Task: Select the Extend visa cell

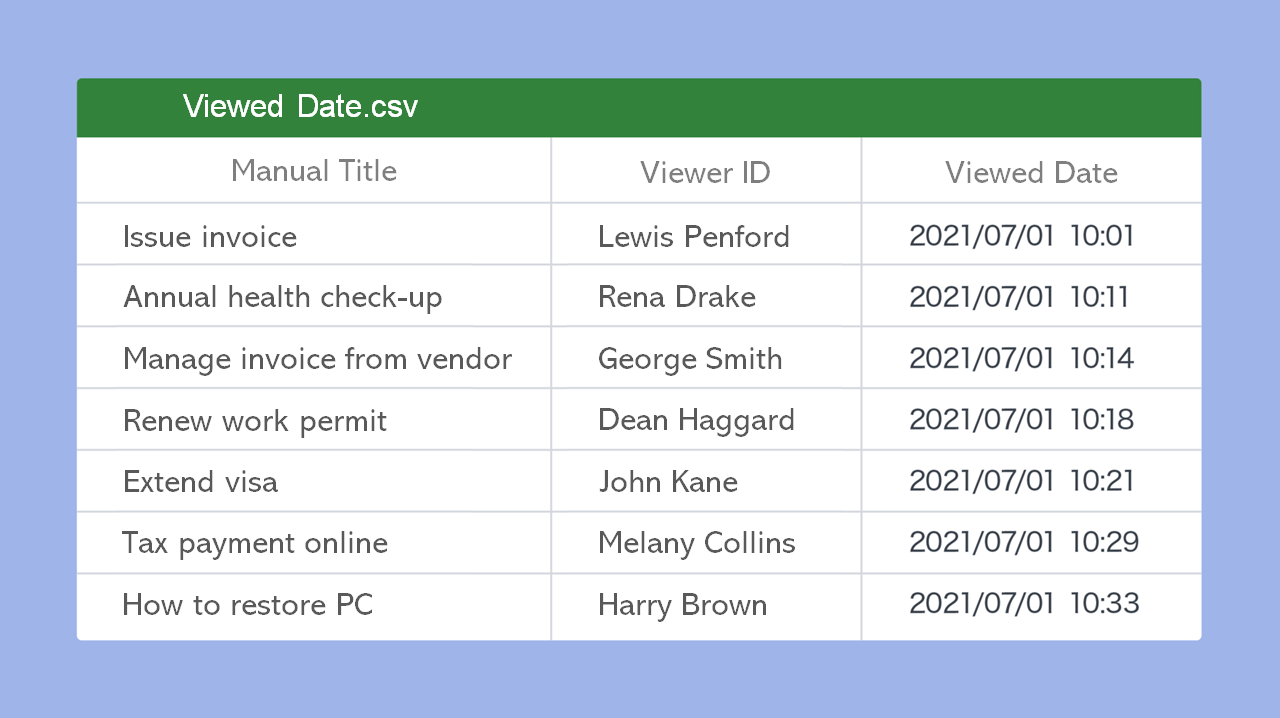Action: click(x=200, y=482)
